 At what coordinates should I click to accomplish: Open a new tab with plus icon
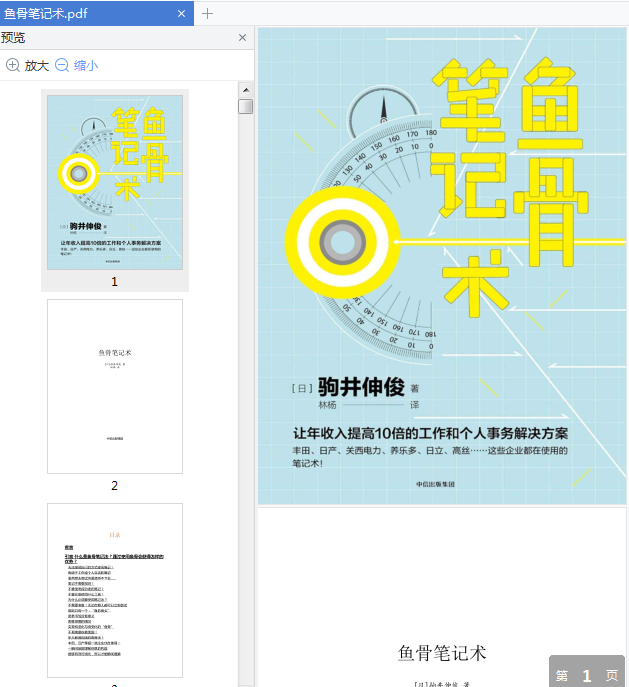207,14
